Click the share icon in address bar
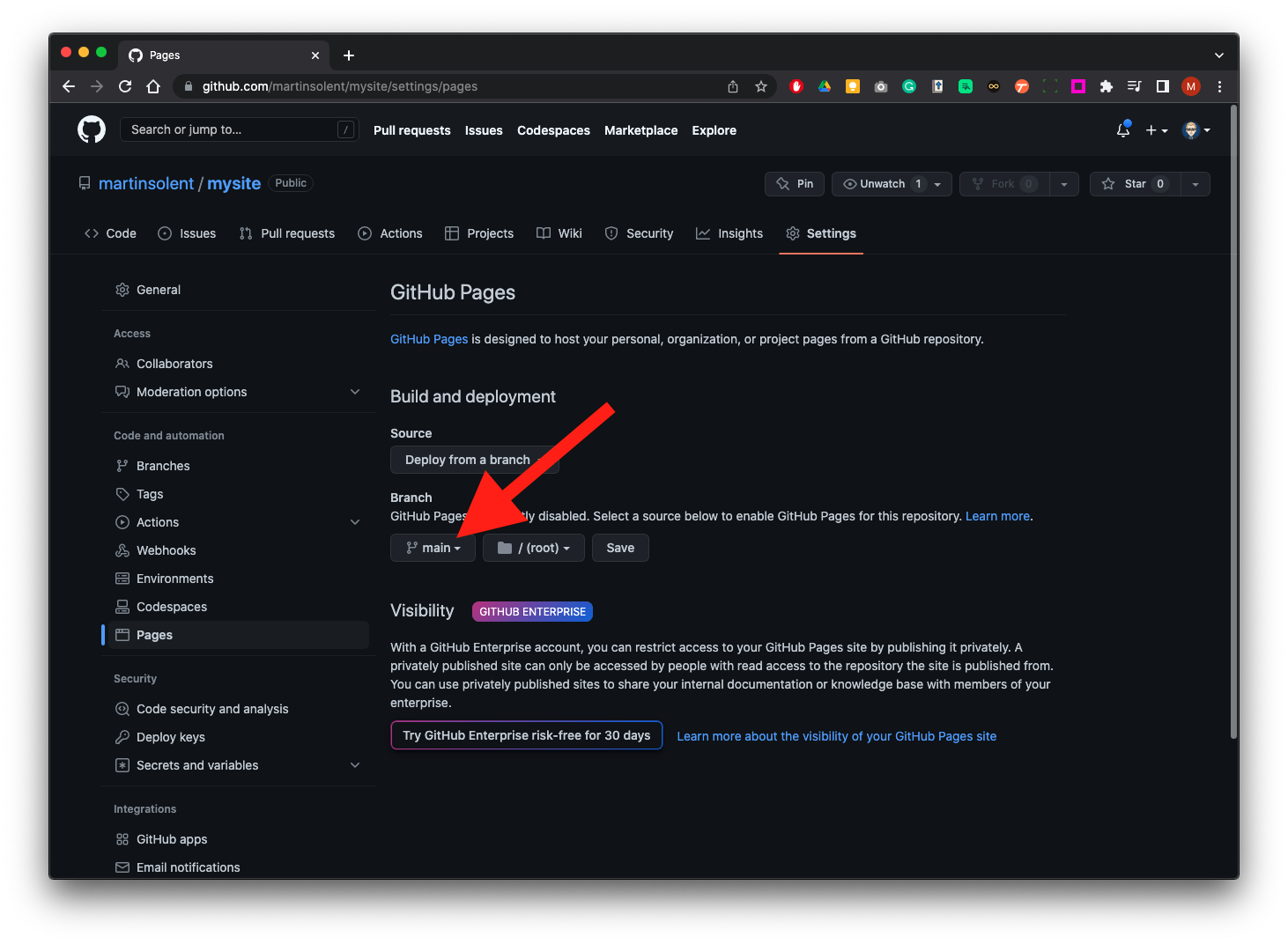This screenshot has height=944, width=1288. tap(733, 86)
